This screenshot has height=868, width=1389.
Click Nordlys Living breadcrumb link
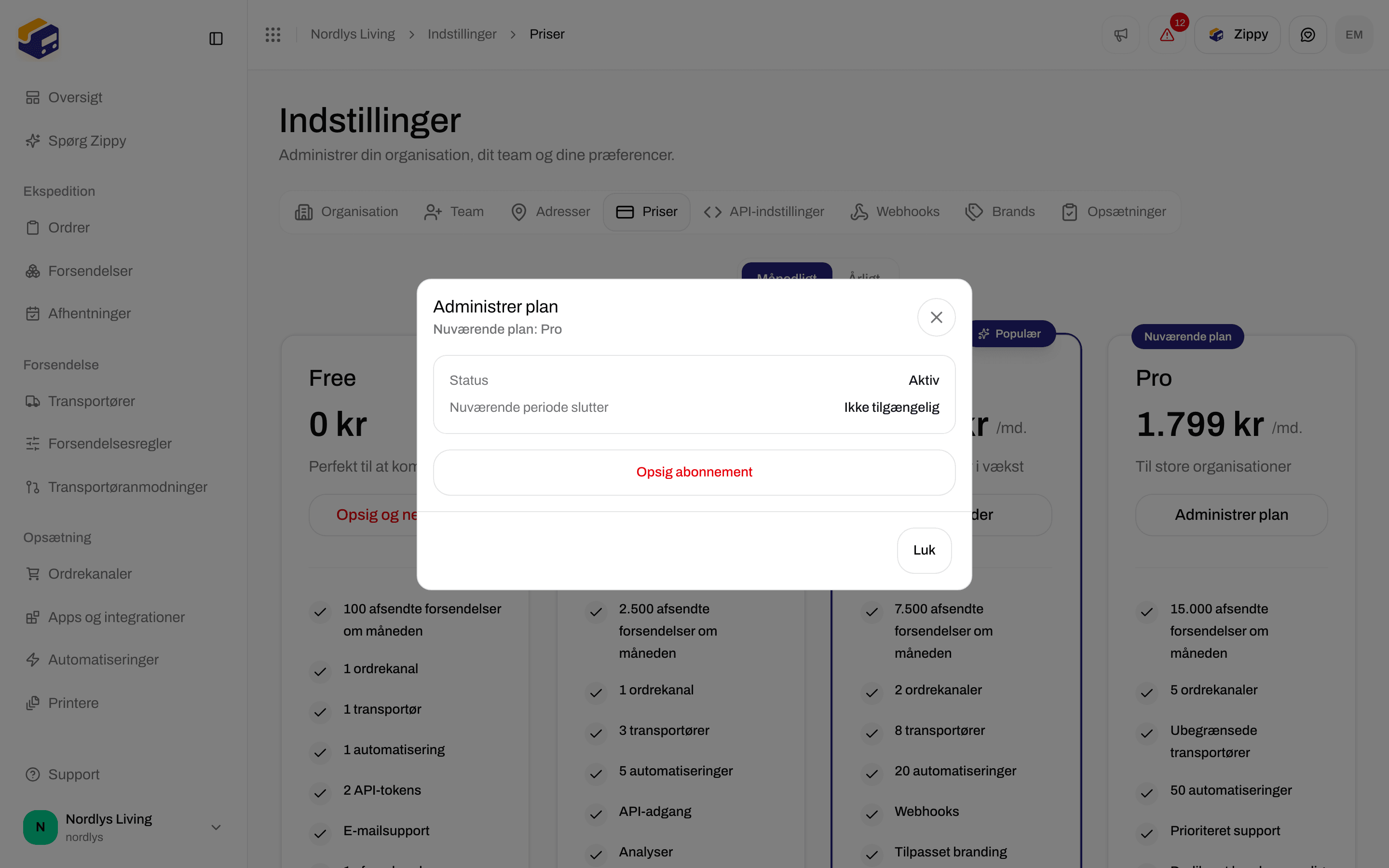(x=353, y=34)
